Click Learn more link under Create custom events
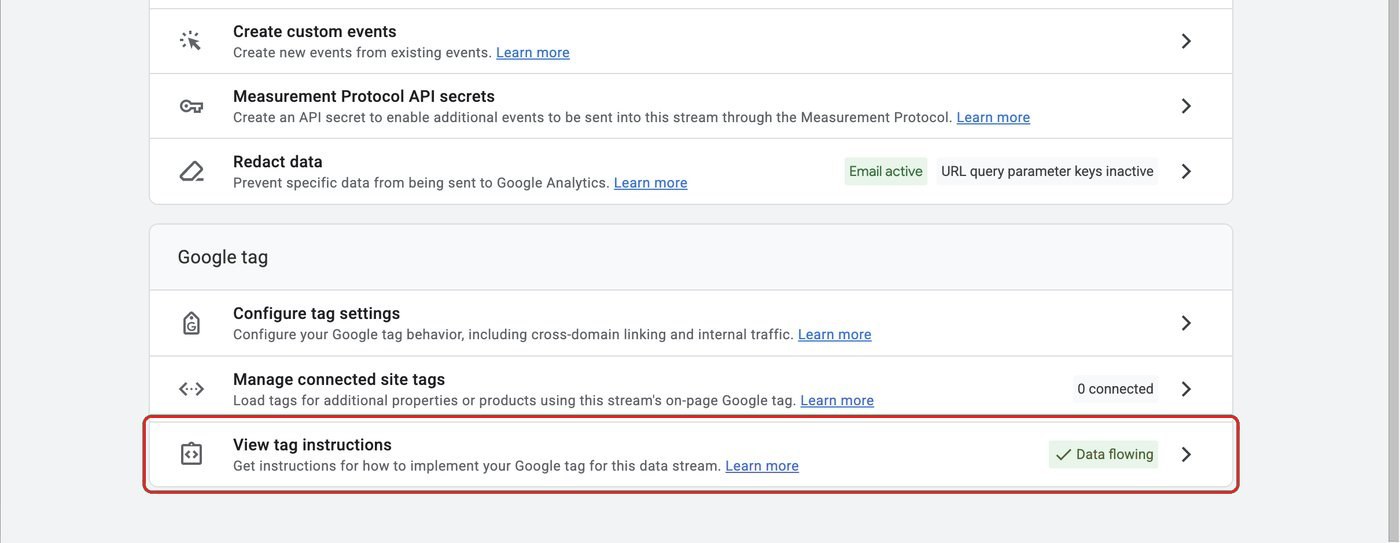The image size is (1400, 543). pyautogui.click(x=533, y=52)
